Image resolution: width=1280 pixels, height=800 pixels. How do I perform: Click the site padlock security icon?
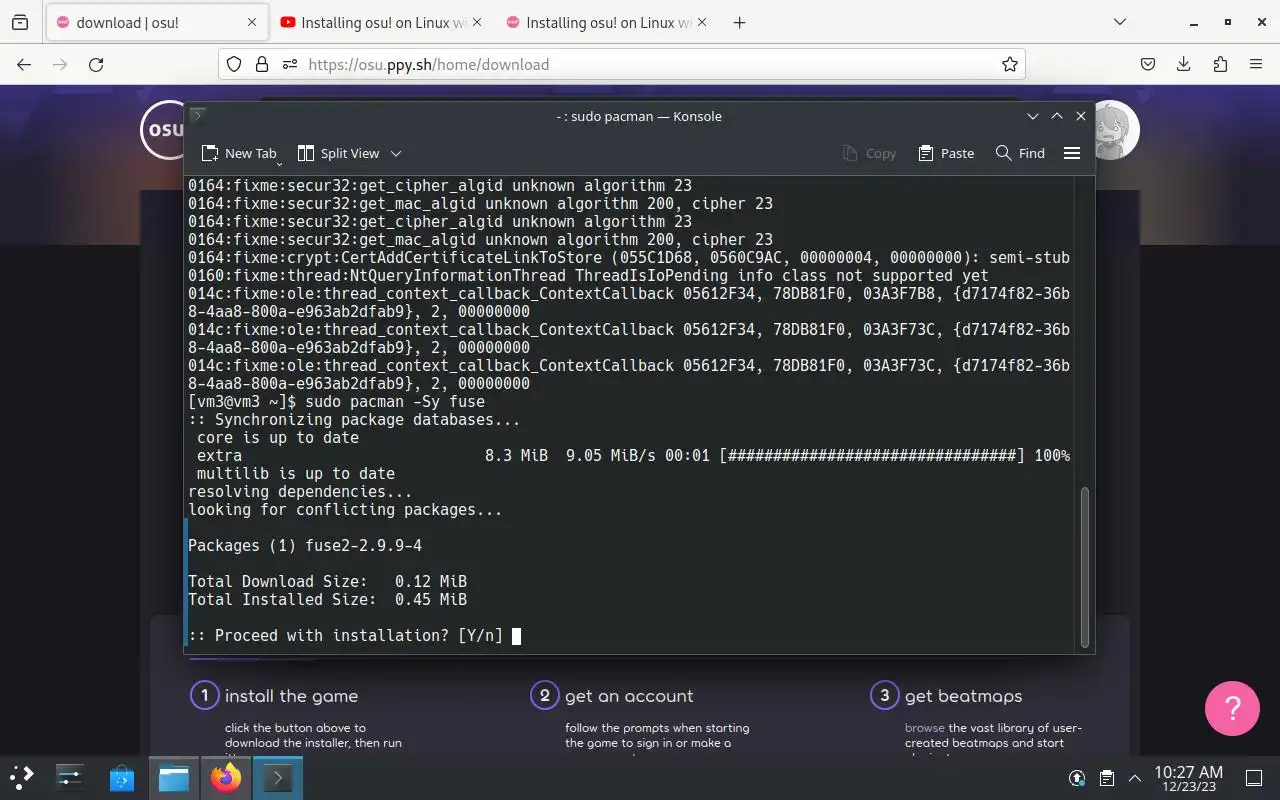(262, 64)
